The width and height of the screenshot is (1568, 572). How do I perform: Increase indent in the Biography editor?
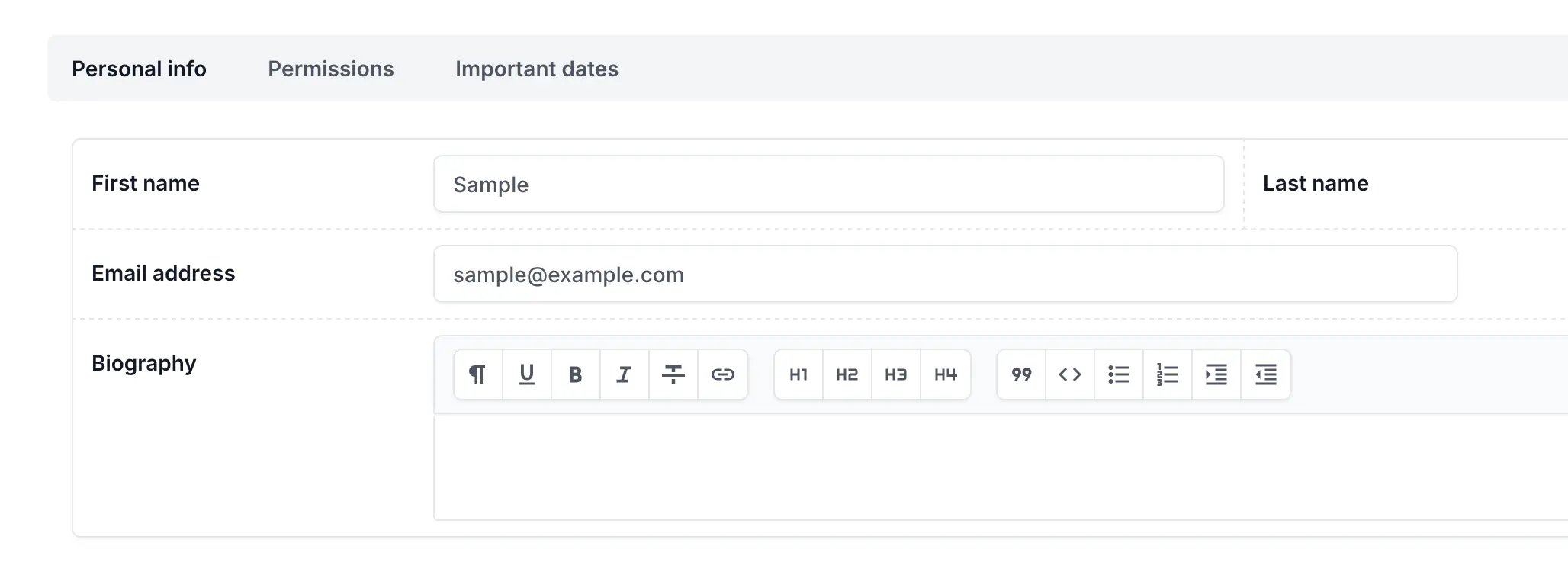(1216, 374)
